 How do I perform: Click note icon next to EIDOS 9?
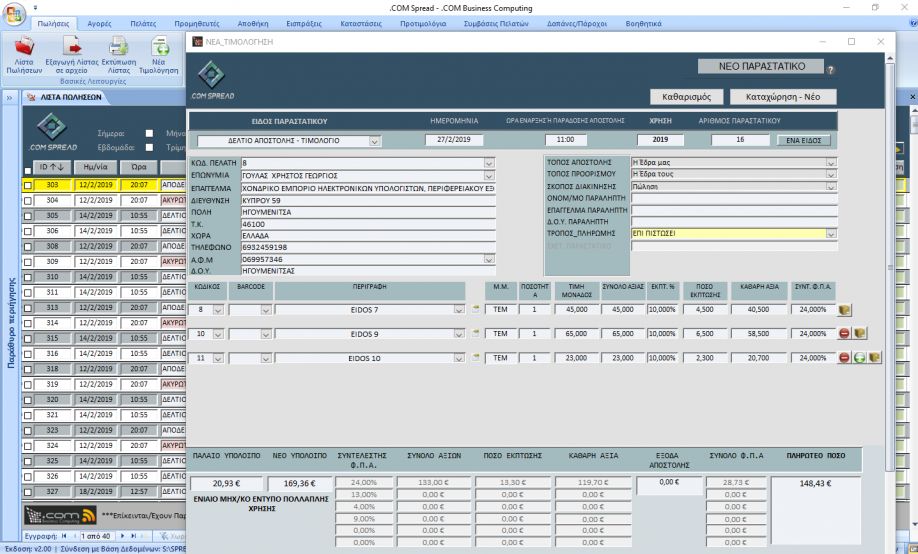tap(475, 333)
